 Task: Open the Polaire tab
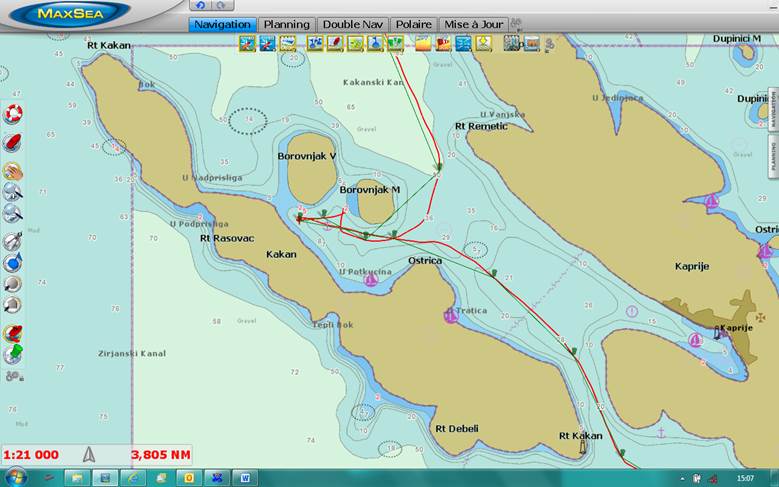[x=414, y=24]
